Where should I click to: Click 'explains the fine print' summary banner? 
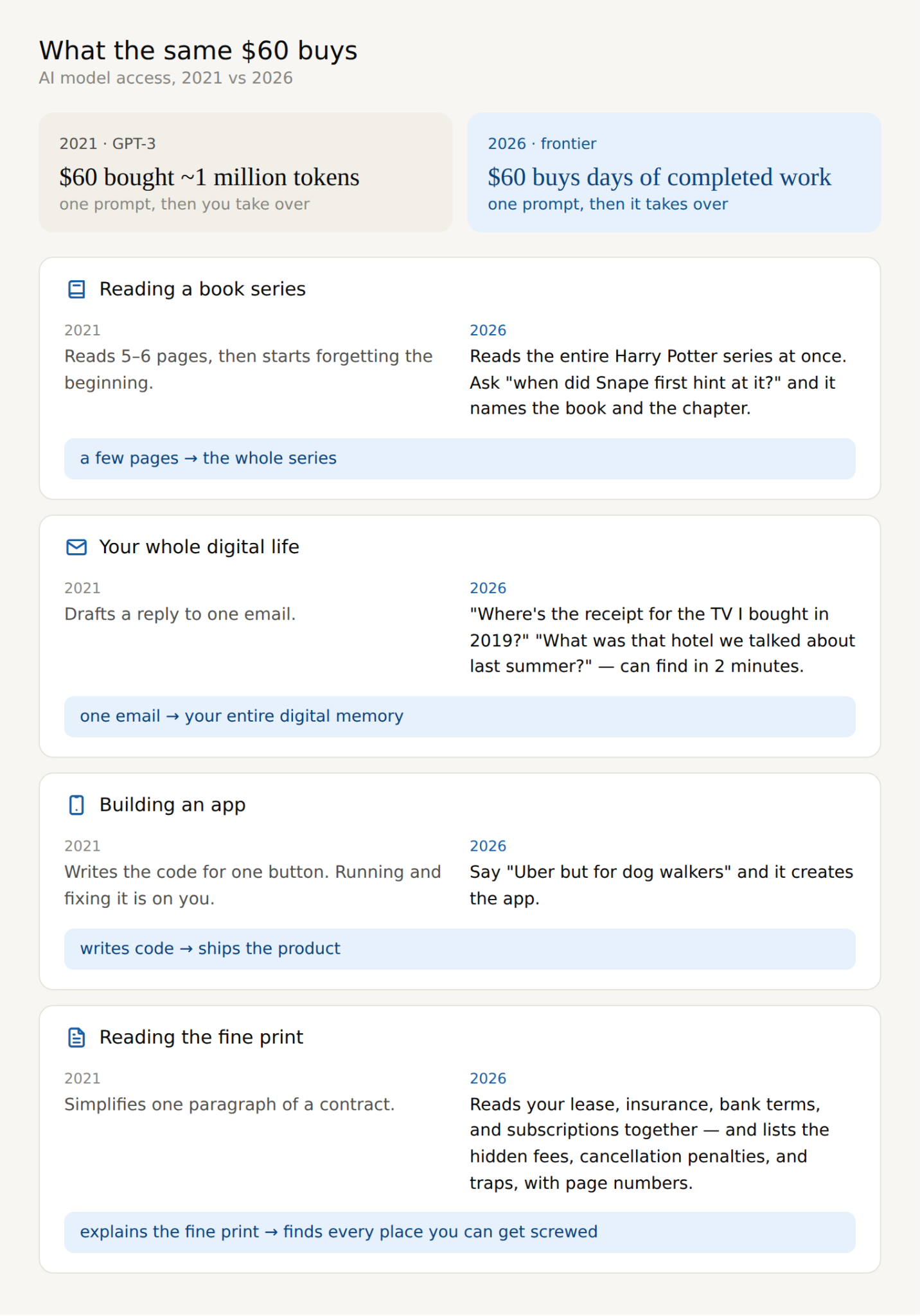point(459,1232)
